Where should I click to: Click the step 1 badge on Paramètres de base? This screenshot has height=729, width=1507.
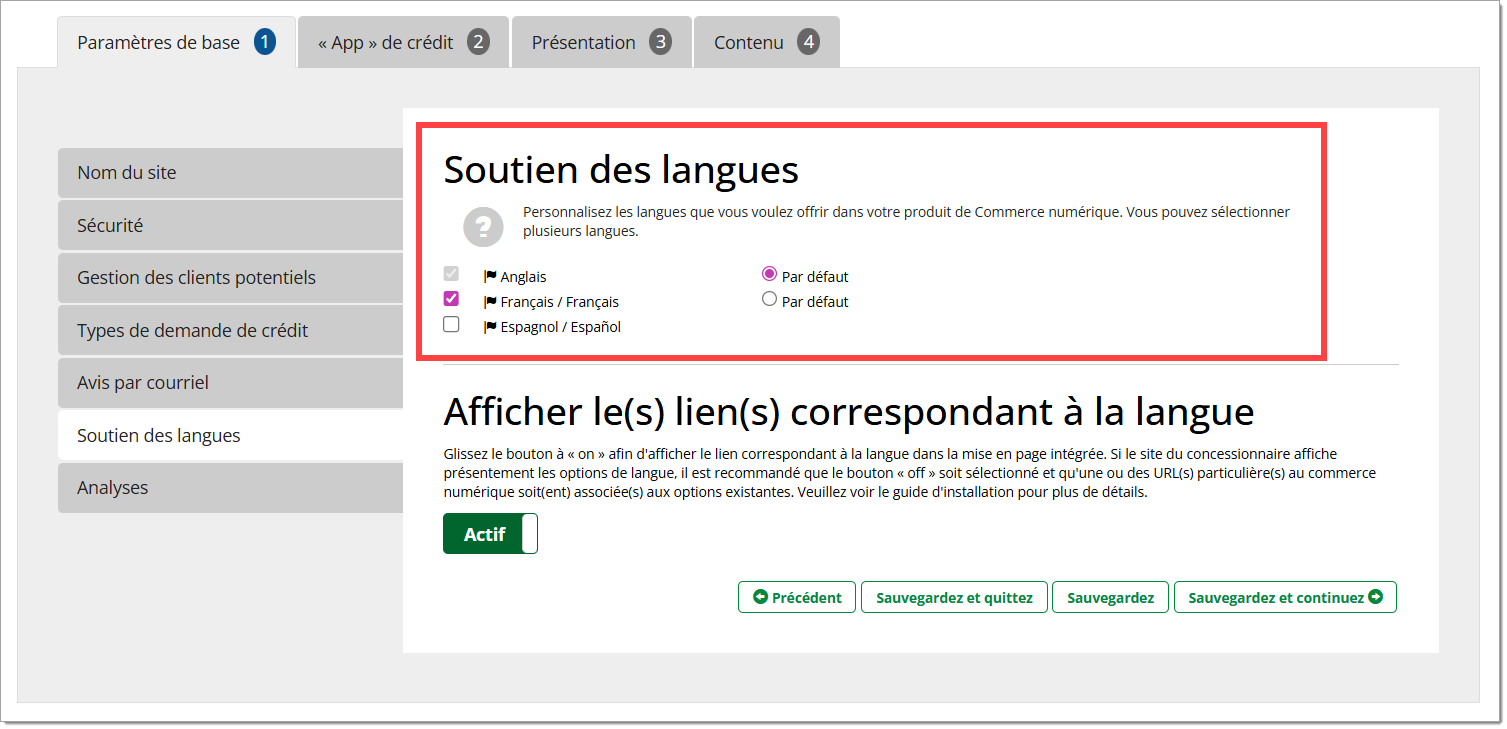pos(264,42)
